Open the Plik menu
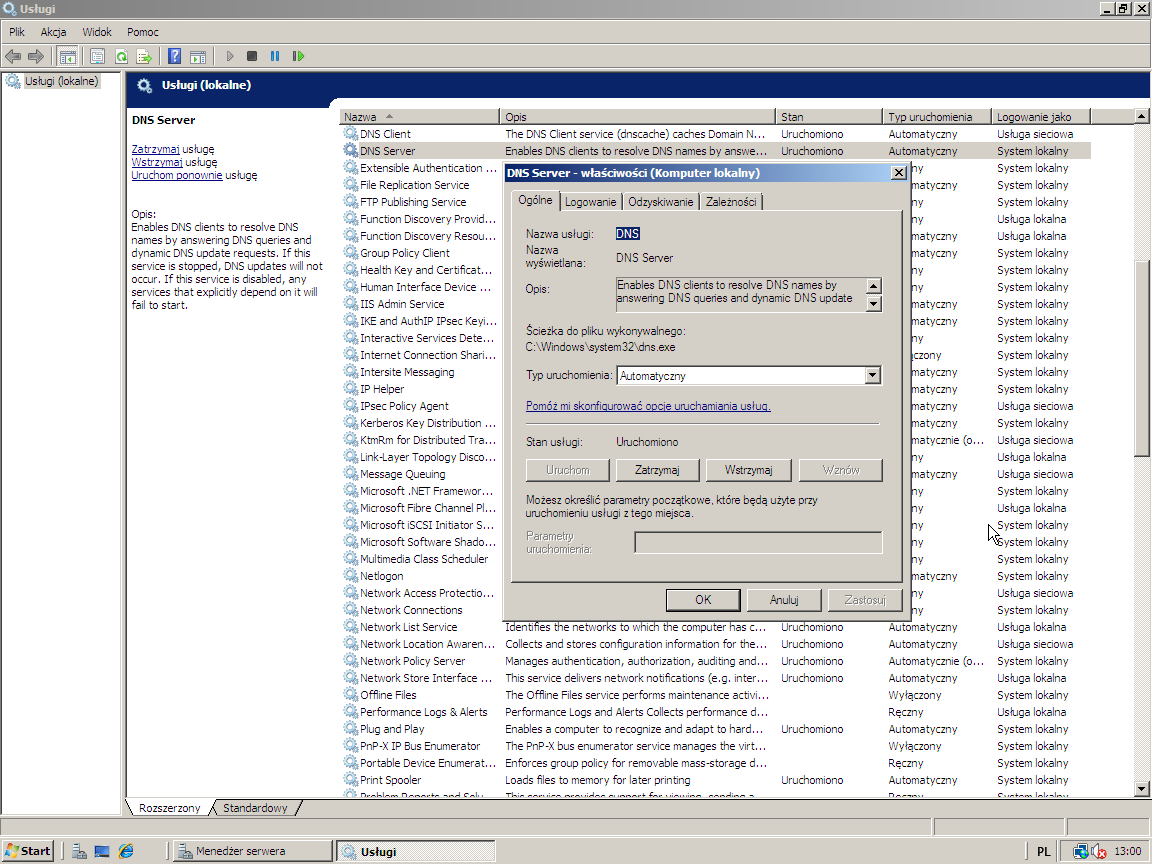The image size is (1152, 864). 17,32
